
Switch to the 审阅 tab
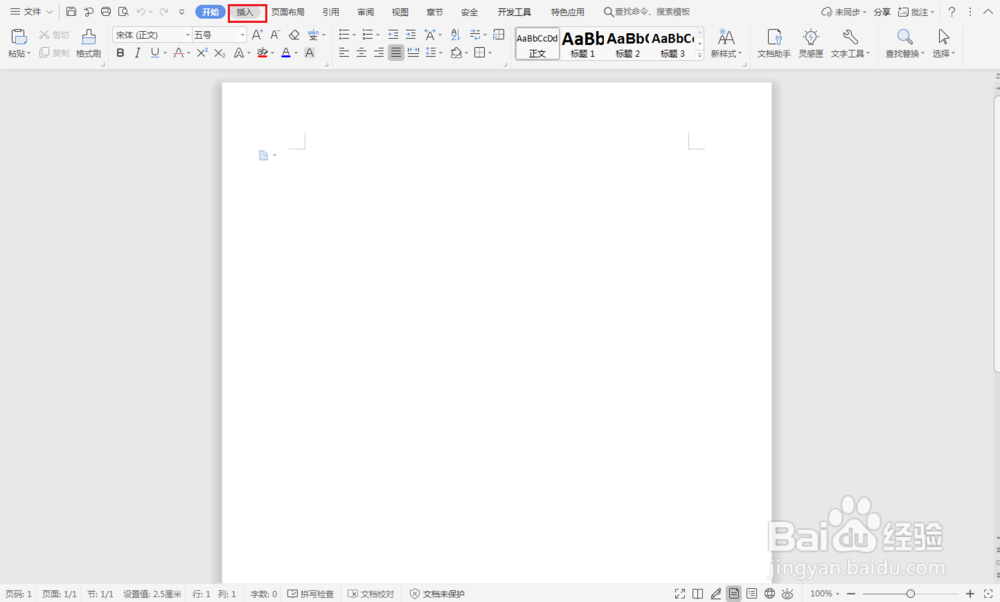point(365,12)
